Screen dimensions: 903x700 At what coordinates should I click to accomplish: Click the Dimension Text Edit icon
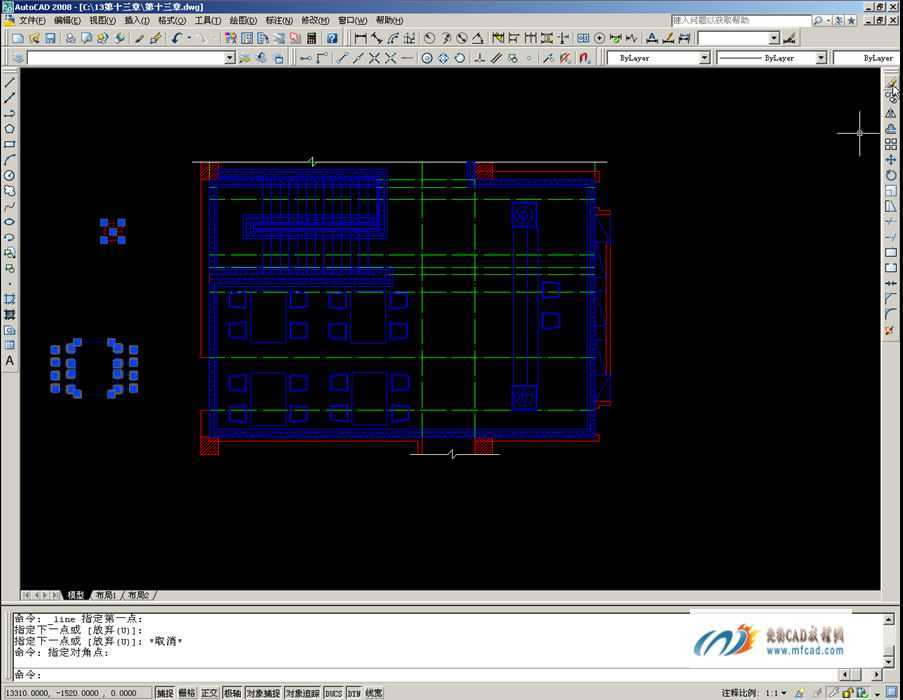668,38
